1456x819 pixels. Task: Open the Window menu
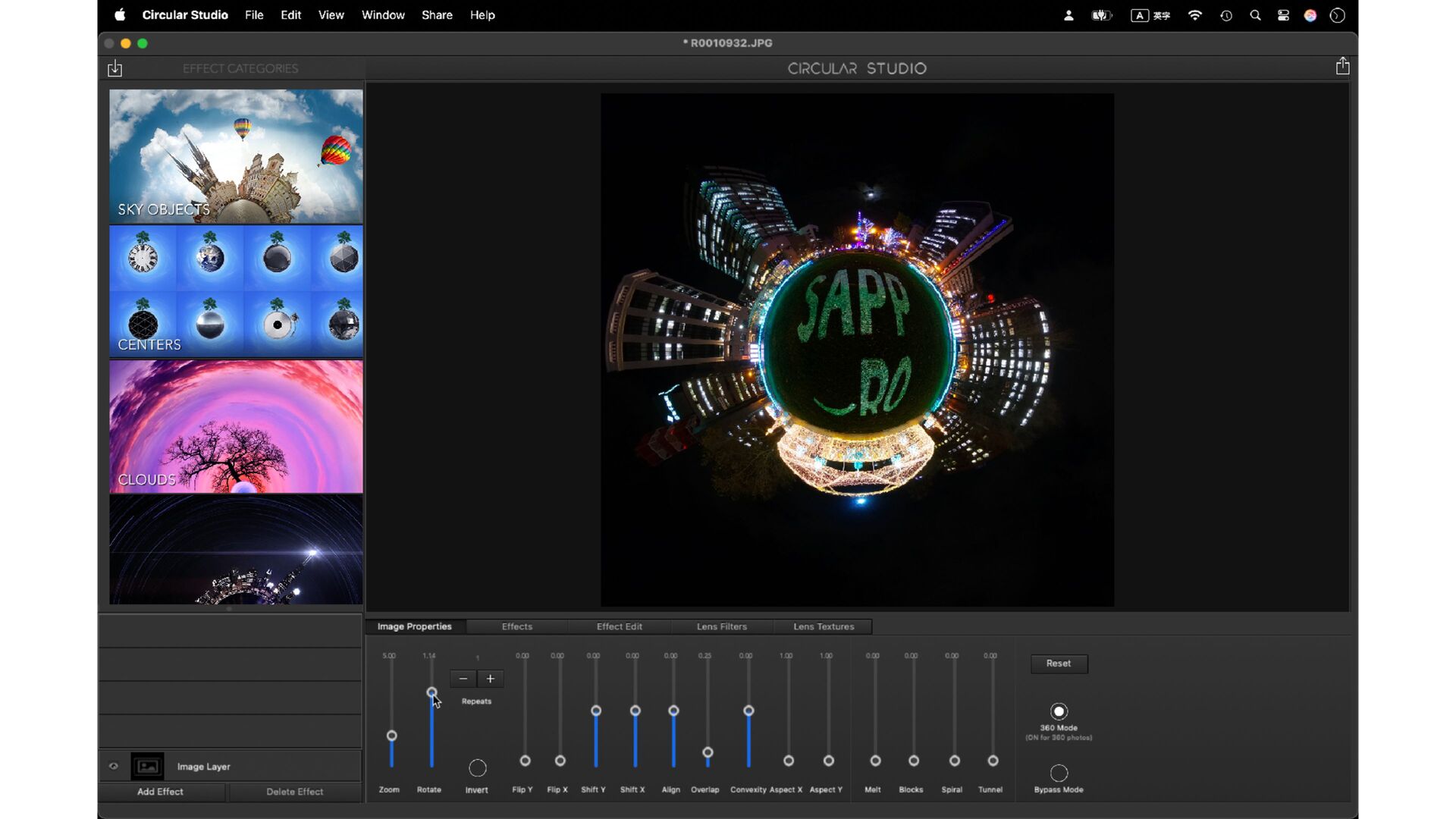click(383, 15)
